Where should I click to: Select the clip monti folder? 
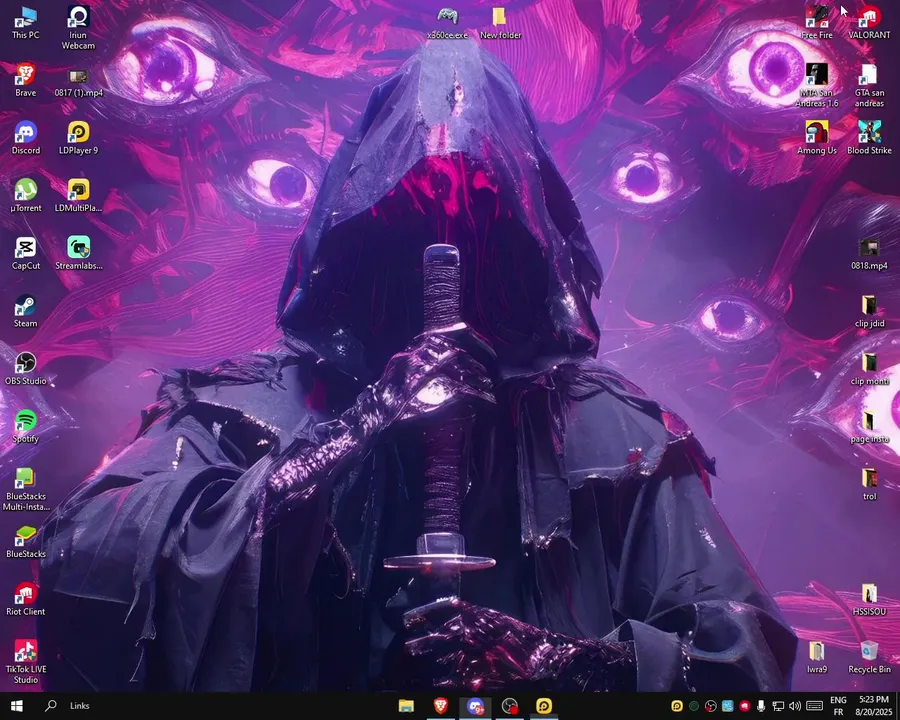(870, 369)
